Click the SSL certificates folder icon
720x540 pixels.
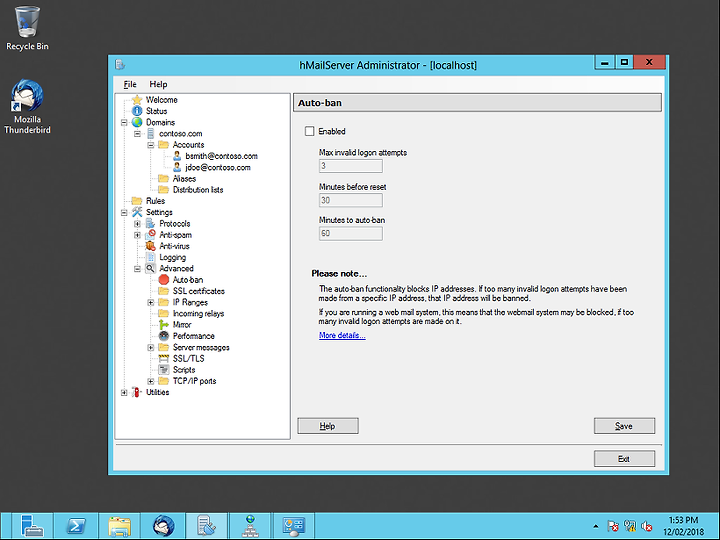[x=163, y=291]
